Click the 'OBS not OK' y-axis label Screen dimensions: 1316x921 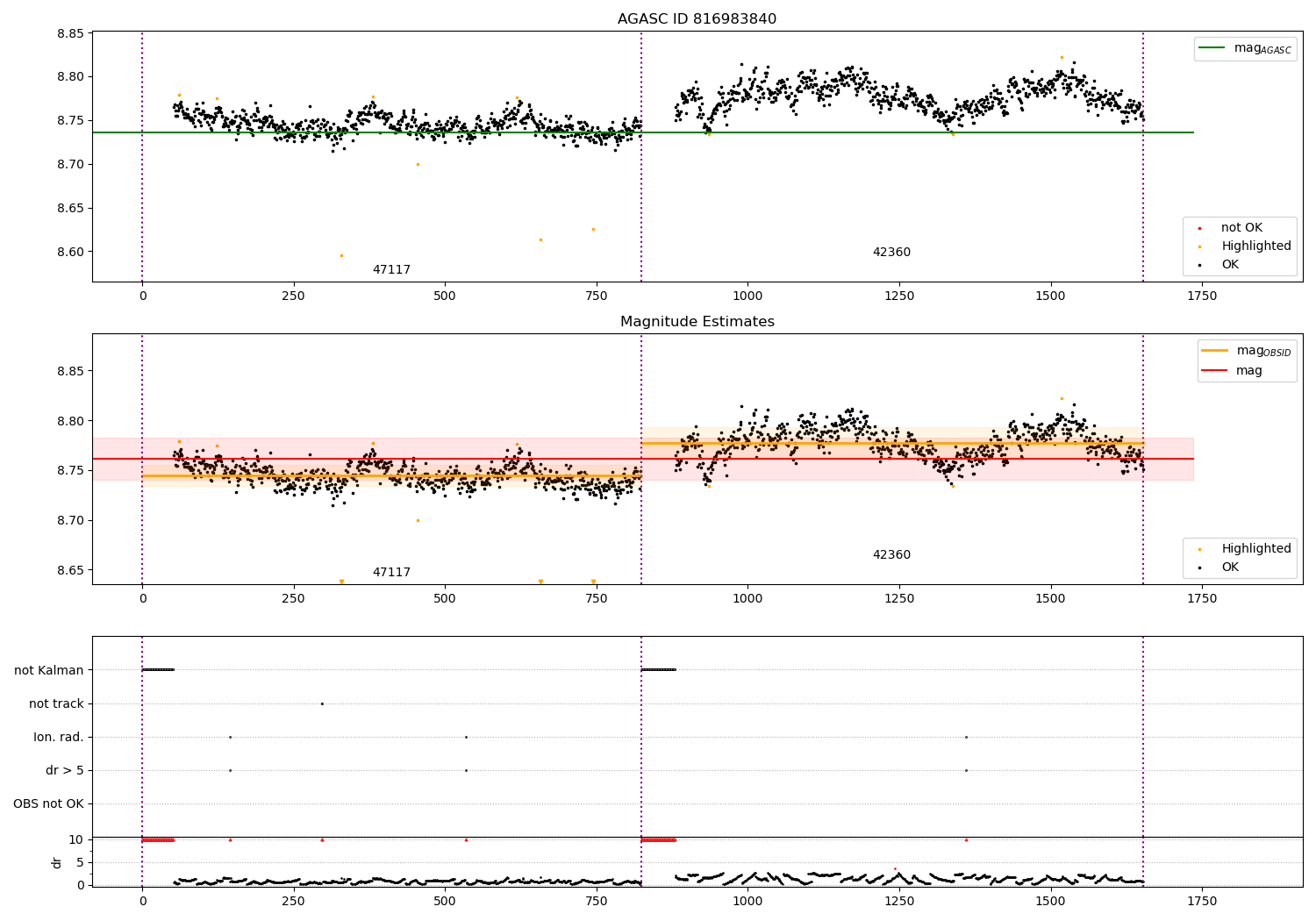click(x=48, y=803)
